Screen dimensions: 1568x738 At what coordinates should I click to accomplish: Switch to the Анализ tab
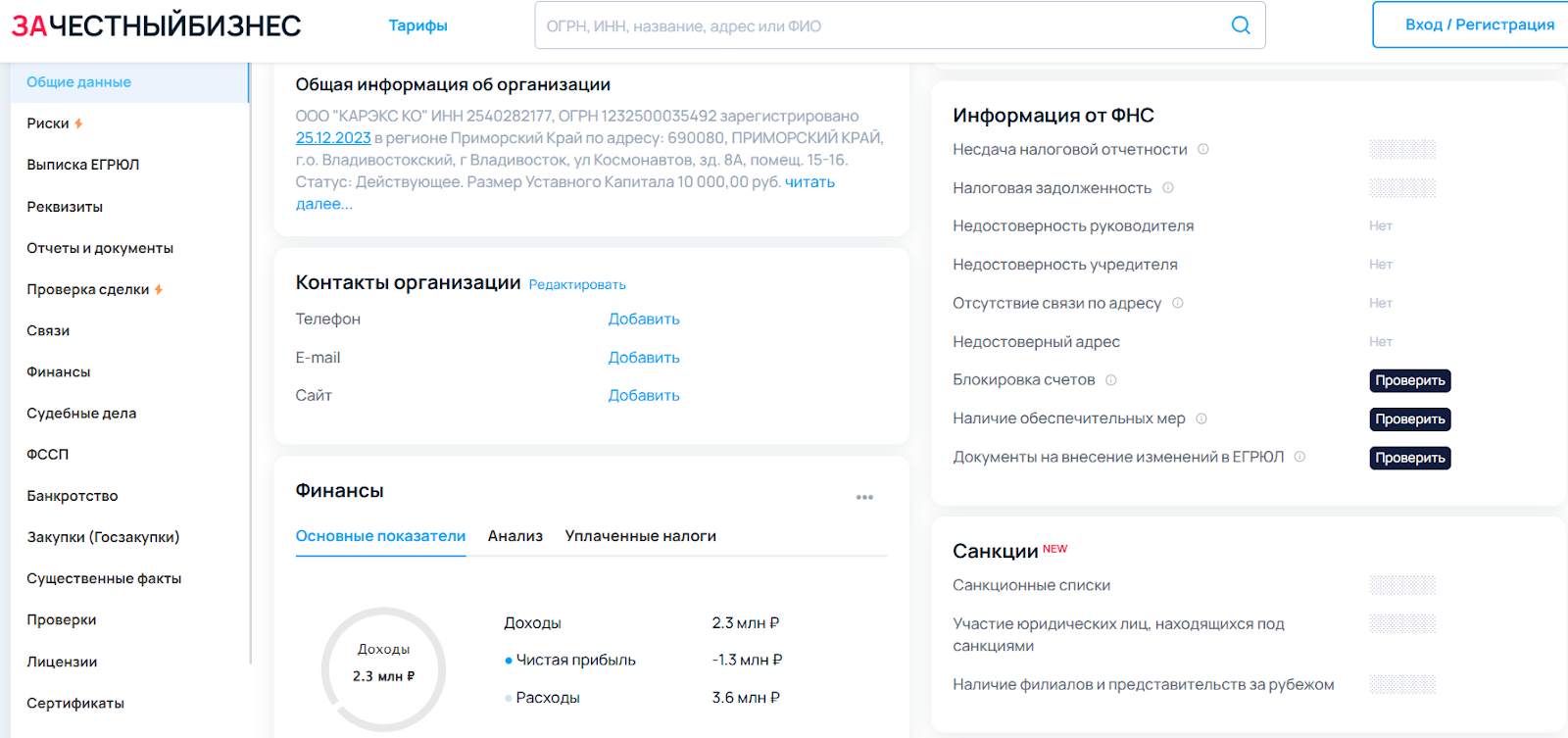(514, 536)
